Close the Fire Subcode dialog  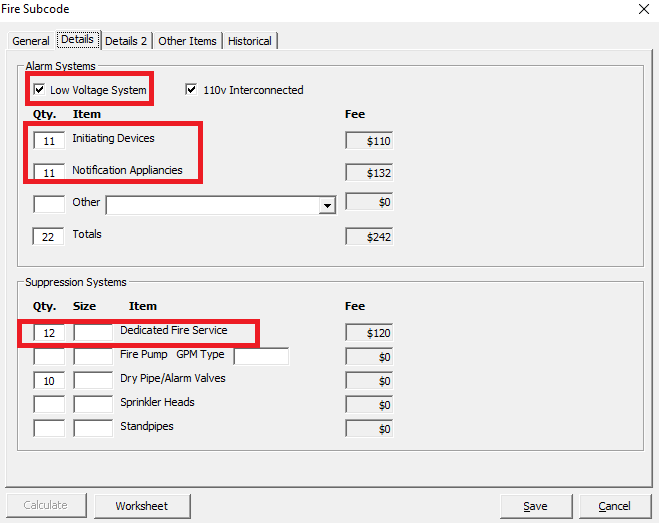click(641, 9)
